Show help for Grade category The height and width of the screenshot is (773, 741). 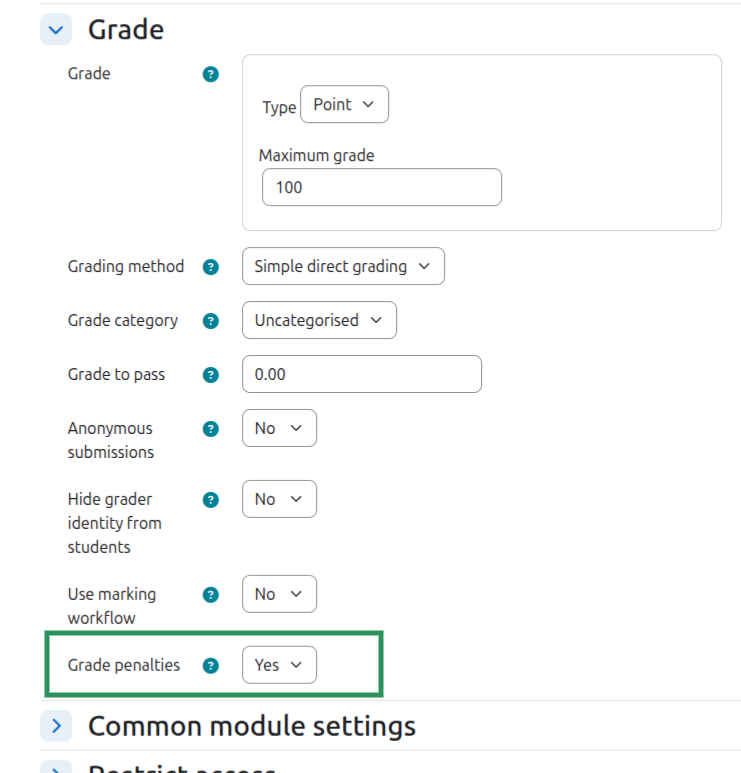click(x=211, y=321)
